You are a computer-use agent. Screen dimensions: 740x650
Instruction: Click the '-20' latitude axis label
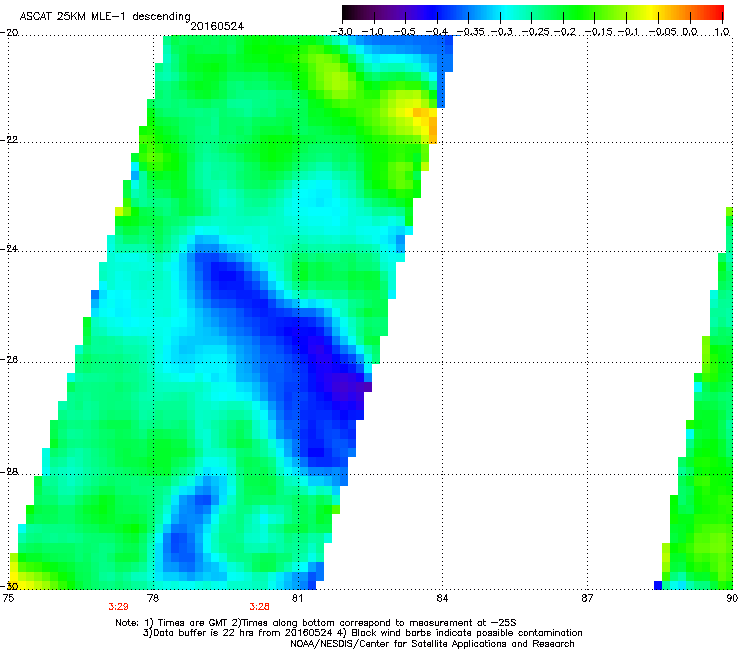pos(9,33)
